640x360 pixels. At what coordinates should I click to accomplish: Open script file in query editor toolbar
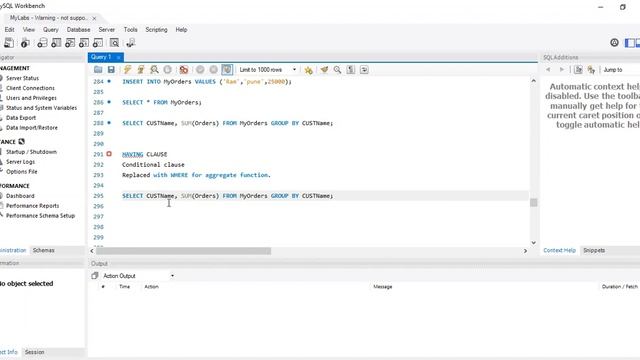point(98,70)
